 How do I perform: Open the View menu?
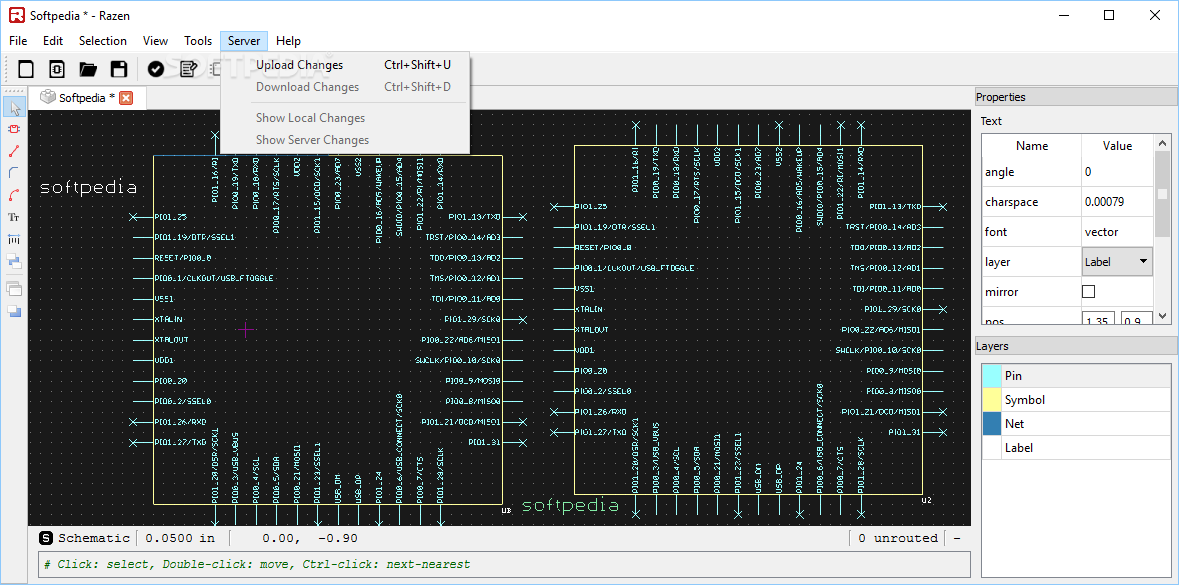[x=156, y=41]
